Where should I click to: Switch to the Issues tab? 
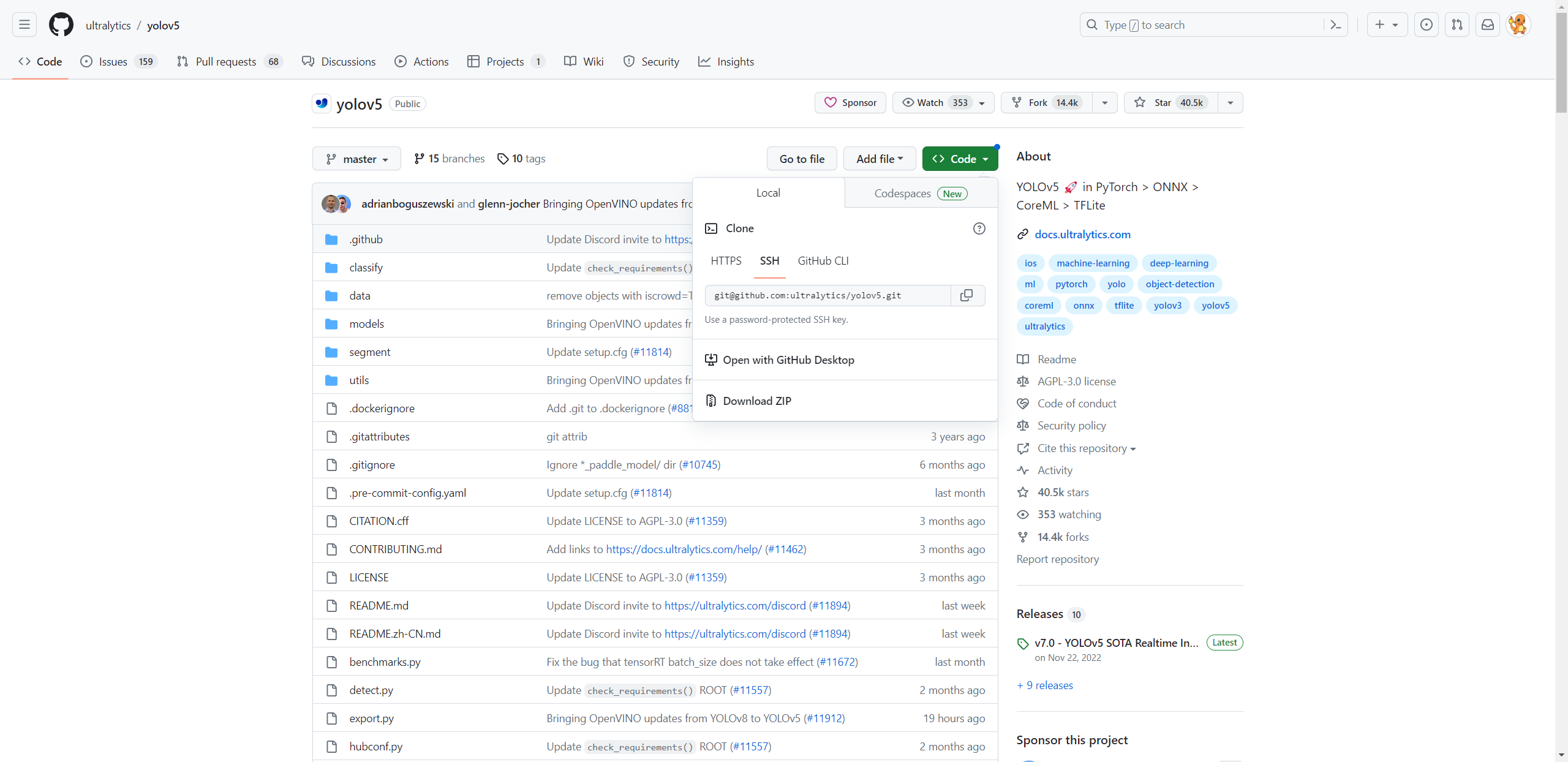(x=119, y=62)
